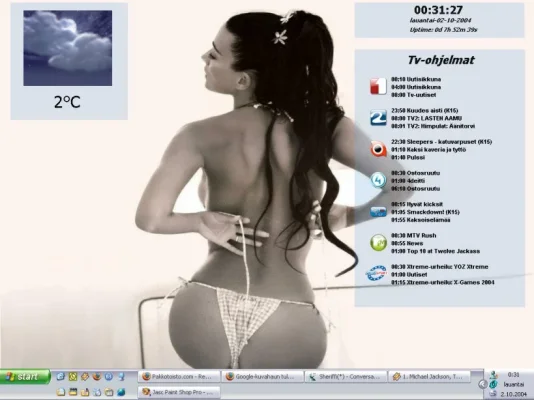
Task: Click the weather cloud image widget
Action: pyautogui.click(x=67, y=48)
